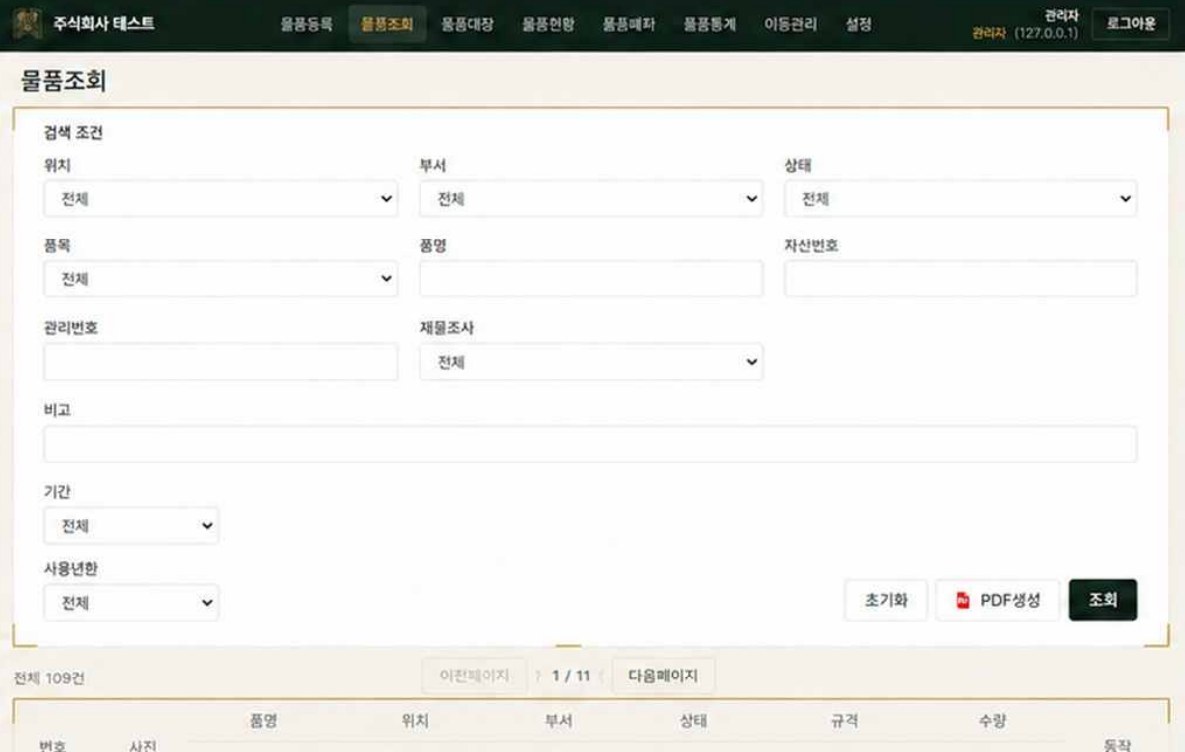Open the 부서 dropdown
The width and height of the screenshot is (1185, 752).
[x=591, y=199]
